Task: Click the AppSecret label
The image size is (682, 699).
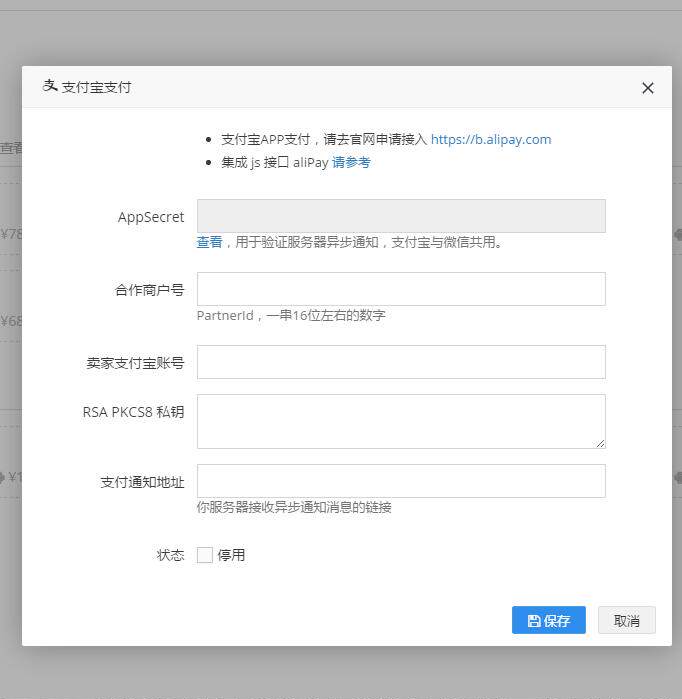Action: pos(151,217)
